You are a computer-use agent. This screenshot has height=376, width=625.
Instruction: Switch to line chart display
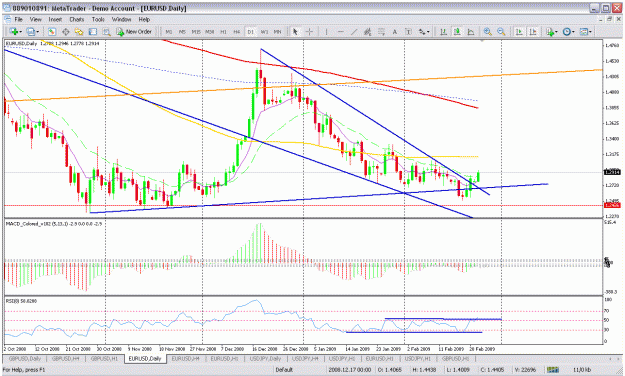(x=470, y=31)
